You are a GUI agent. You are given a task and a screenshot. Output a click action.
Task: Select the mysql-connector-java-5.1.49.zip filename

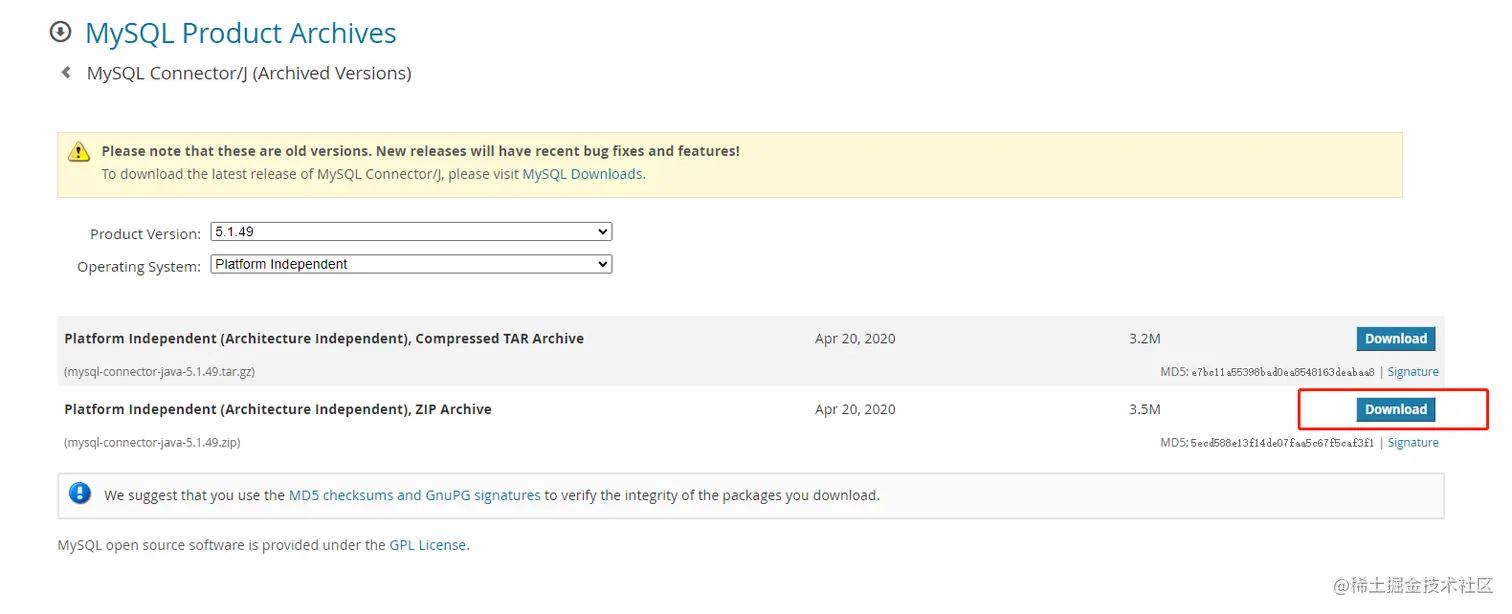coord(152,442)
